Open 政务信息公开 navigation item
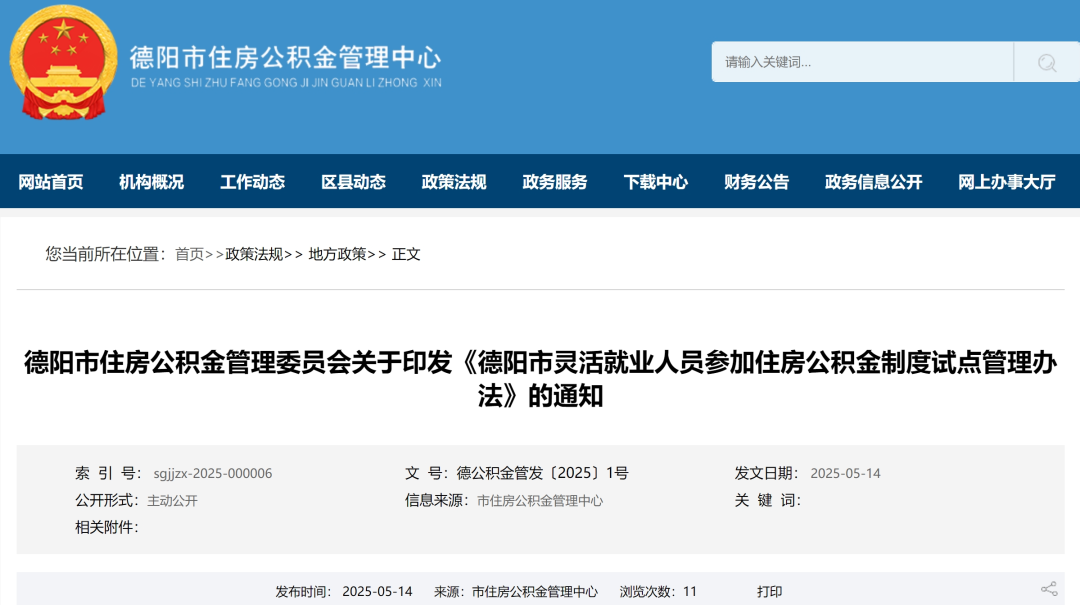 pyautogui.click(x=873, y=182)
